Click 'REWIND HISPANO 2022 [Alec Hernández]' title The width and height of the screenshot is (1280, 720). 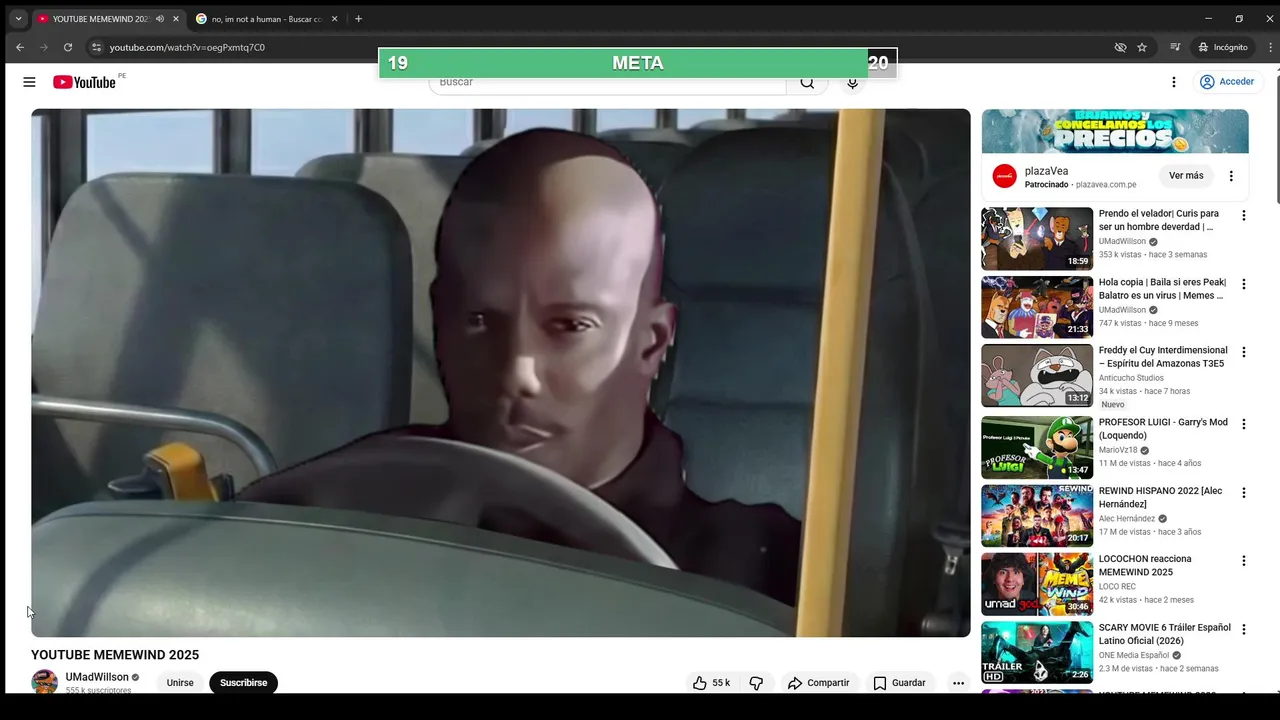coord(1160,497)
